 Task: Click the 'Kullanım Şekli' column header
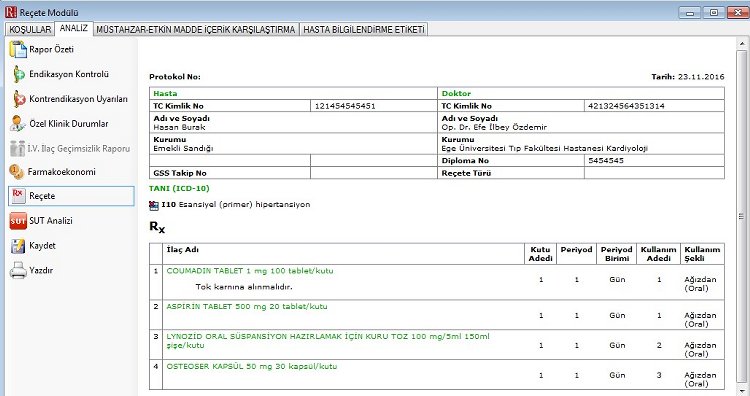point(702,254)
